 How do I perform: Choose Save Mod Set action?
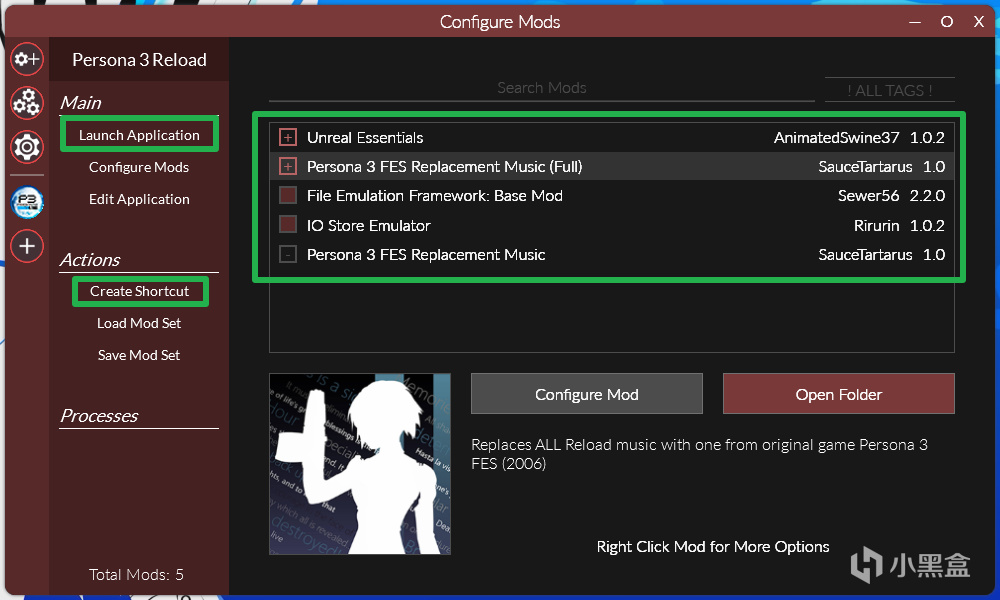[x=139, y=355]
